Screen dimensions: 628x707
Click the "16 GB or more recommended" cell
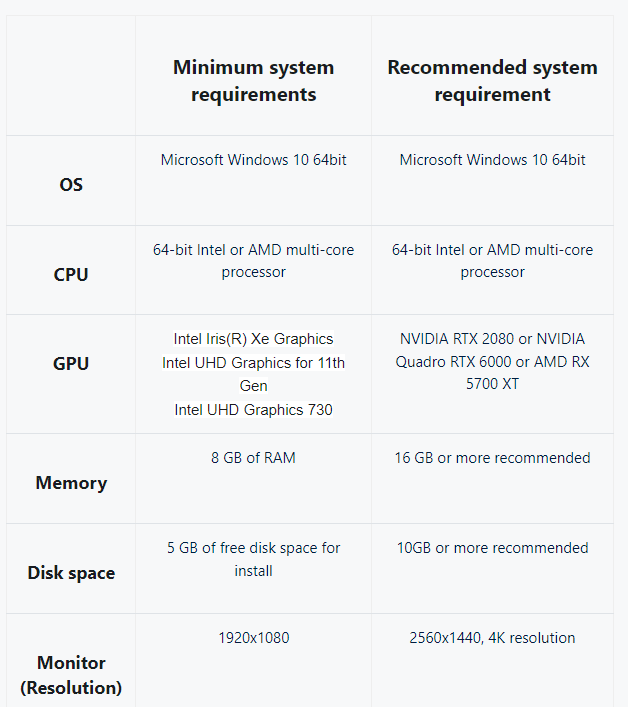(x=492, y=458)
